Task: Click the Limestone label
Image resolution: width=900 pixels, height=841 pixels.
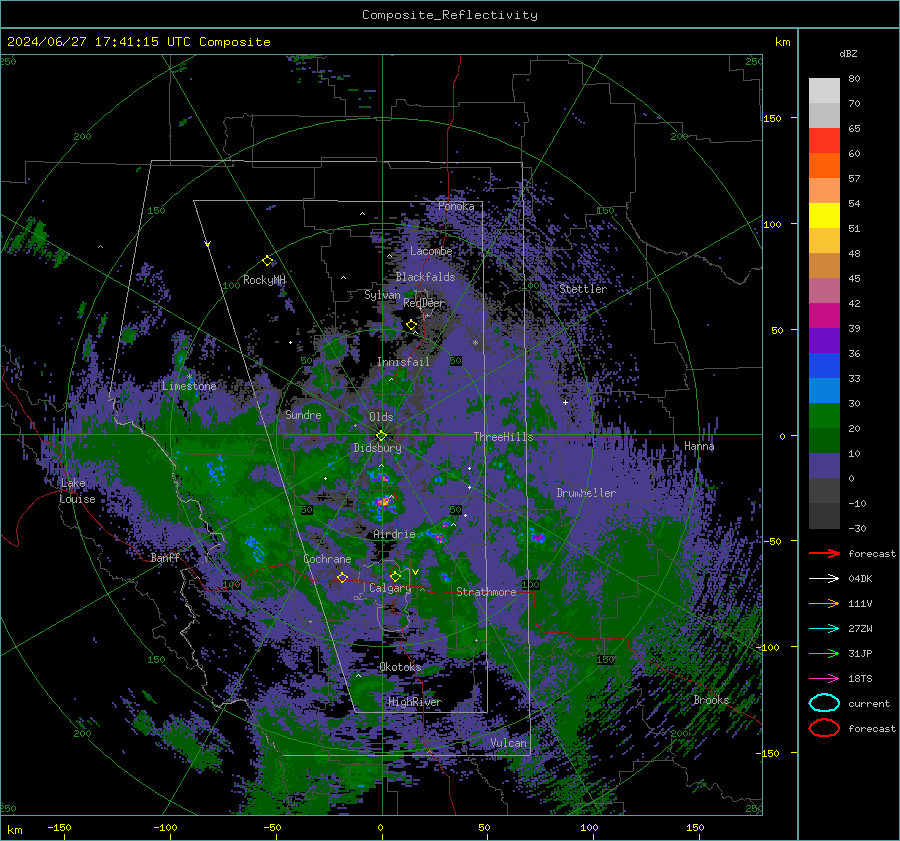Action: click(x=189, y=386)
